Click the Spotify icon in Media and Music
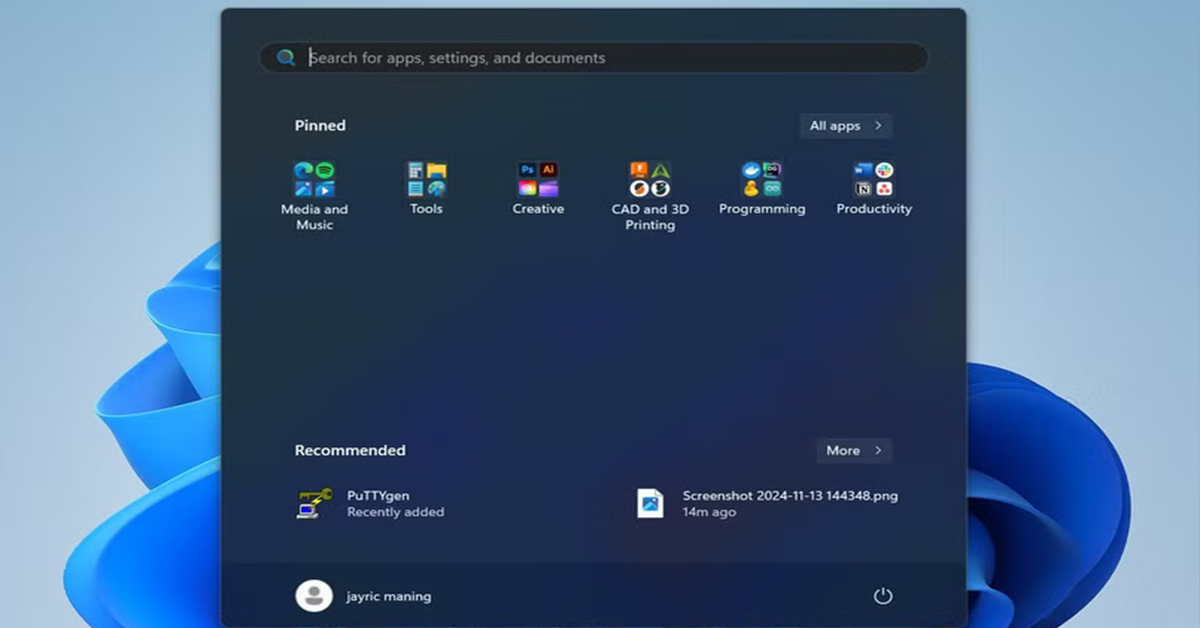 324,171
